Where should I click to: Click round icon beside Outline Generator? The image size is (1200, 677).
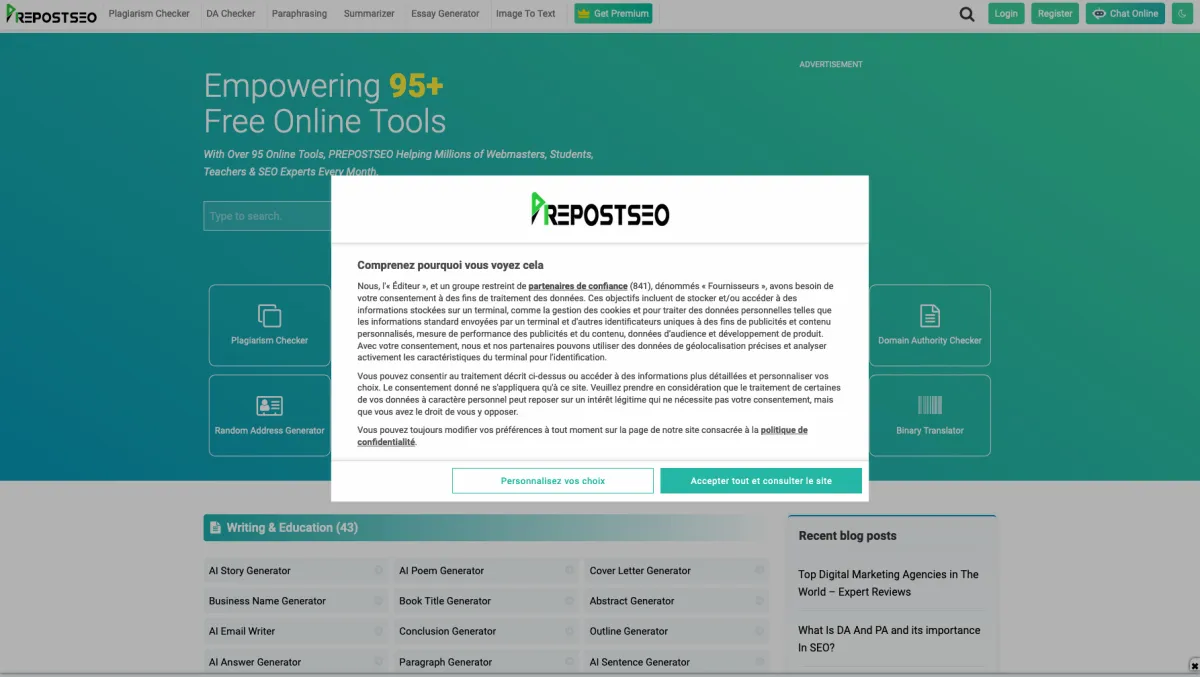click(760, 631)
